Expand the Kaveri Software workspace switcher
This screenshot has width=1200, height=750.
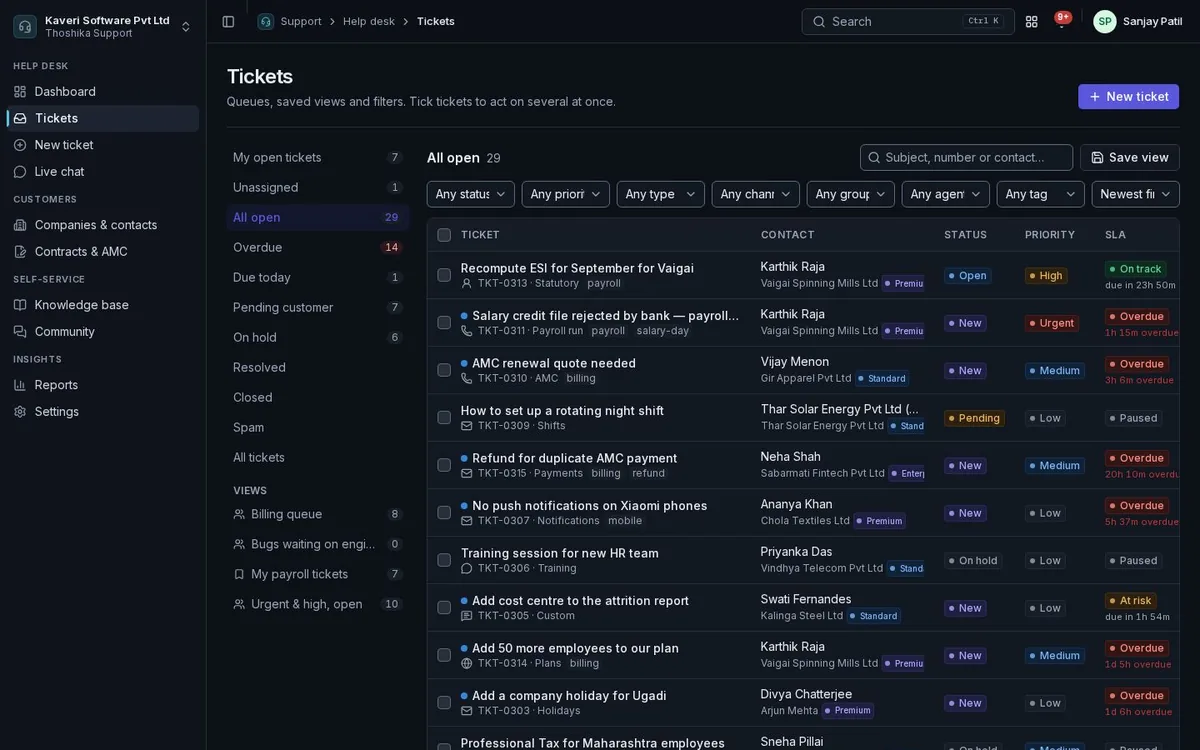[185, 26]
